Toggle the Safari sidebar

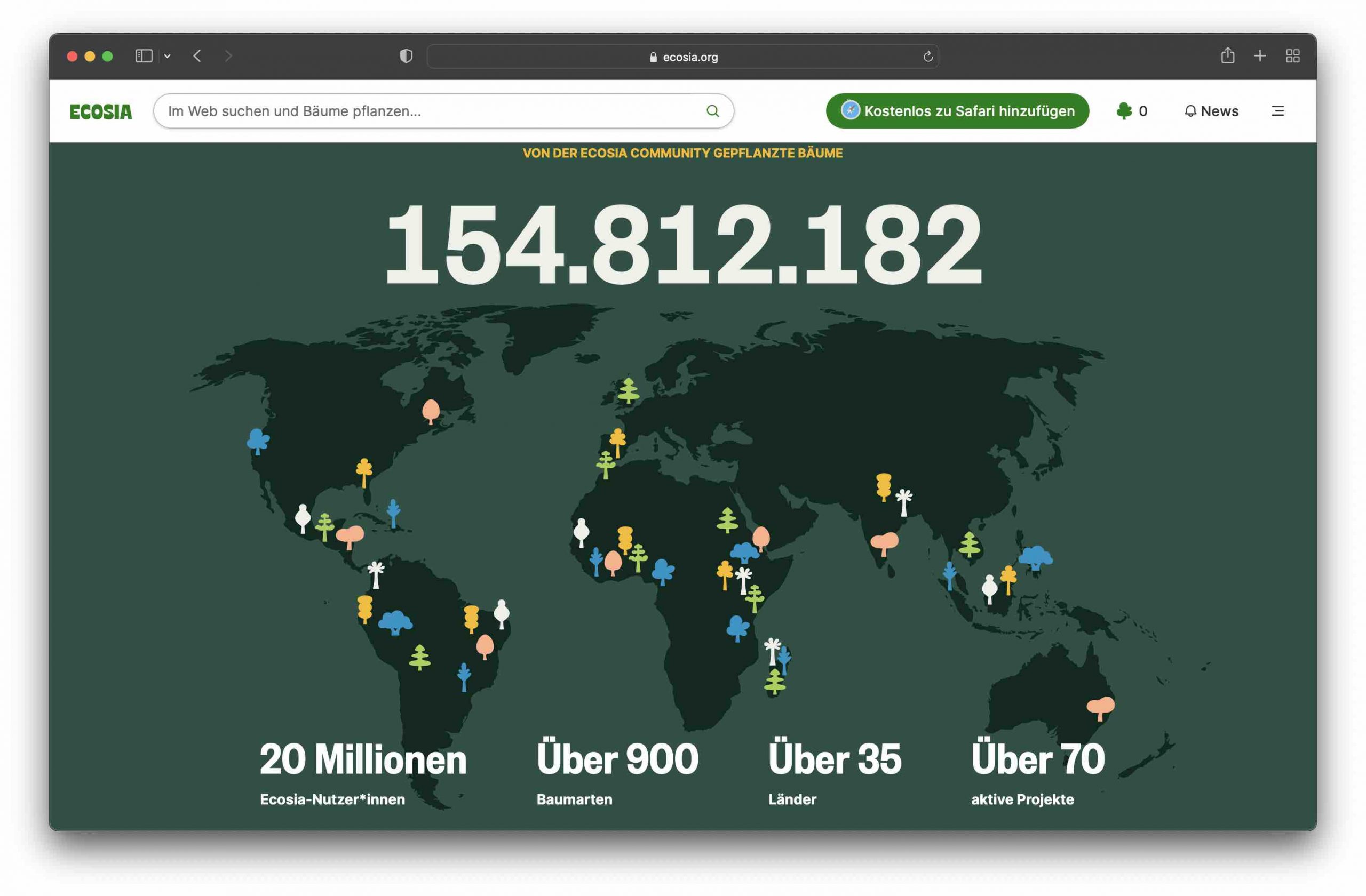[144, 55]
